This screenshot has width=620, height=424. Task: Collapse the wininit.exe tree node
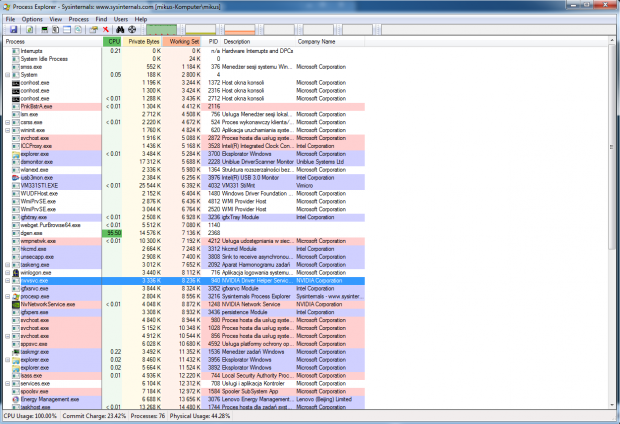(8, 130)
